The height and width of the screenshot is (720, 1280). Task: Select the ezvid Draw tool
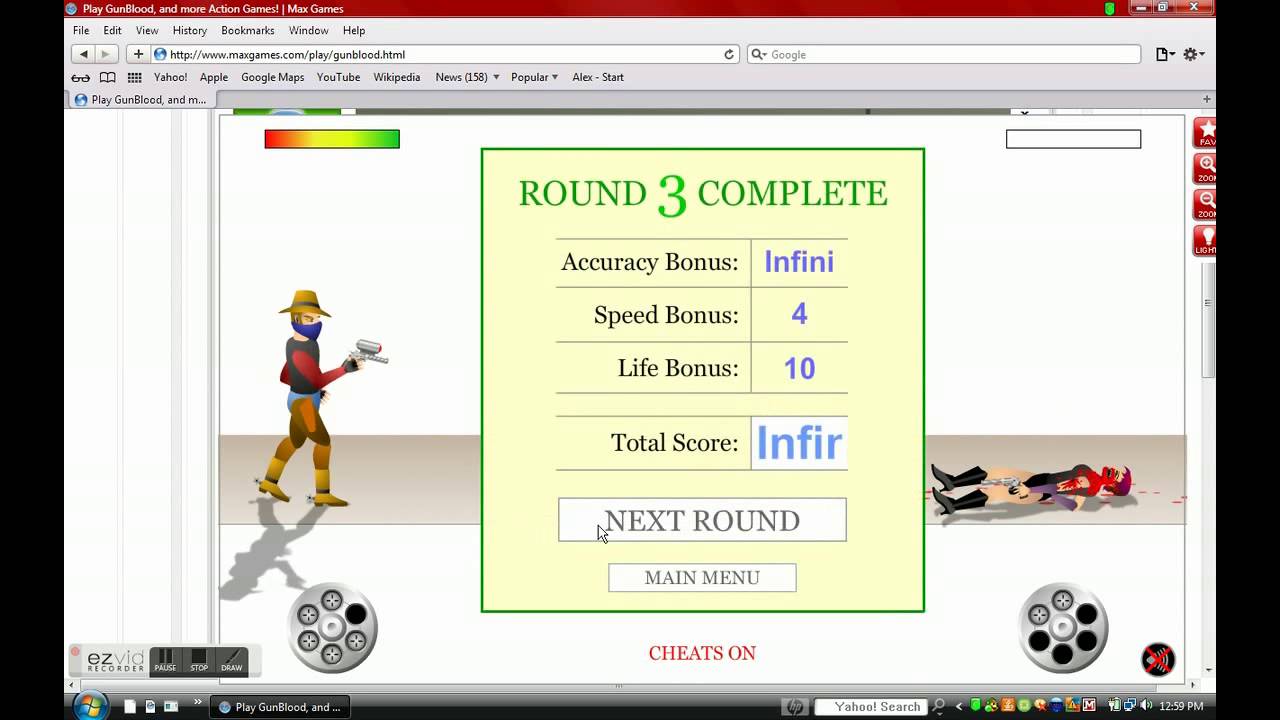pyautogui.click(x=232, y=661)
